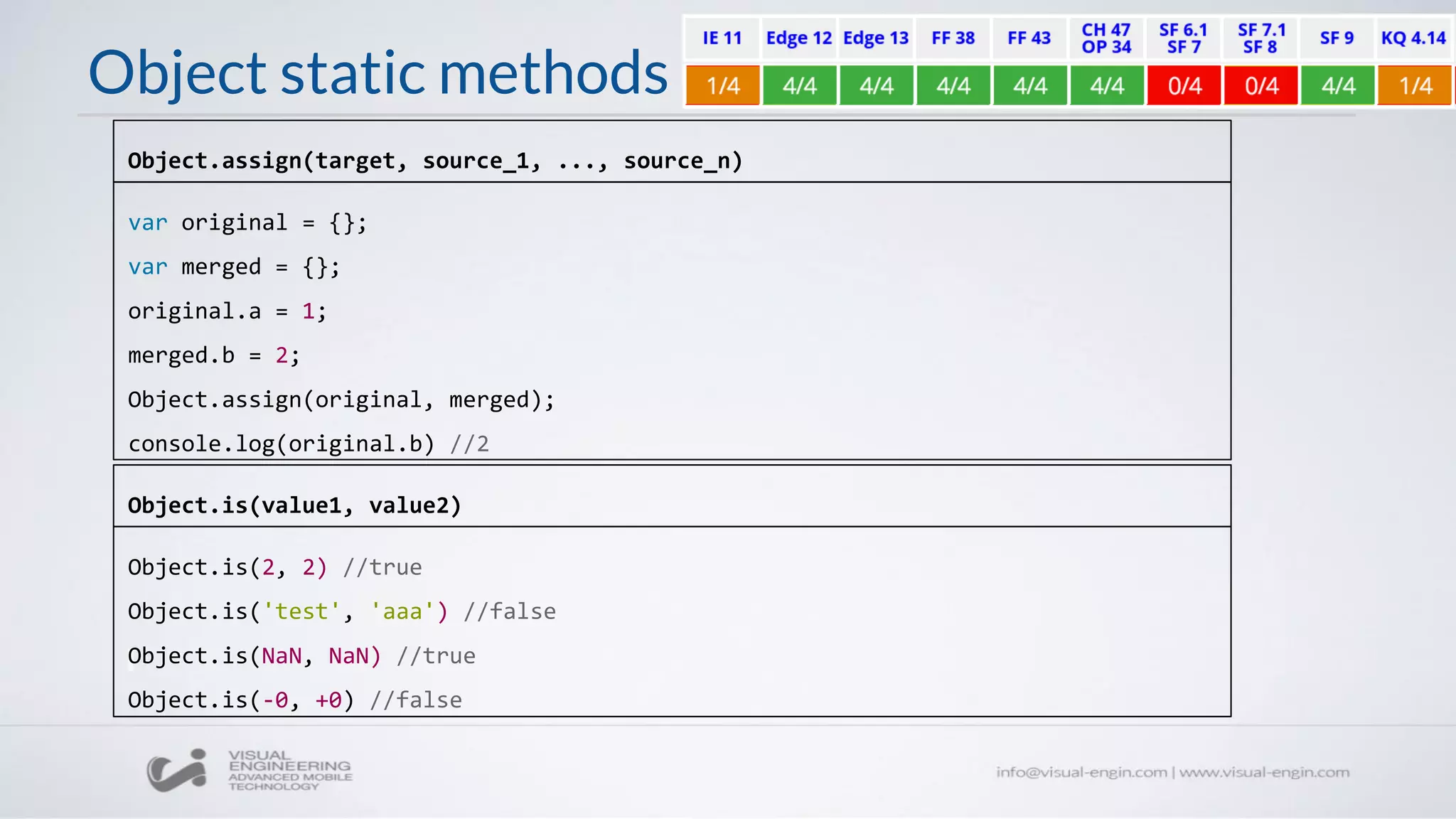Click the Edge 13 browser label

point(876,38)
